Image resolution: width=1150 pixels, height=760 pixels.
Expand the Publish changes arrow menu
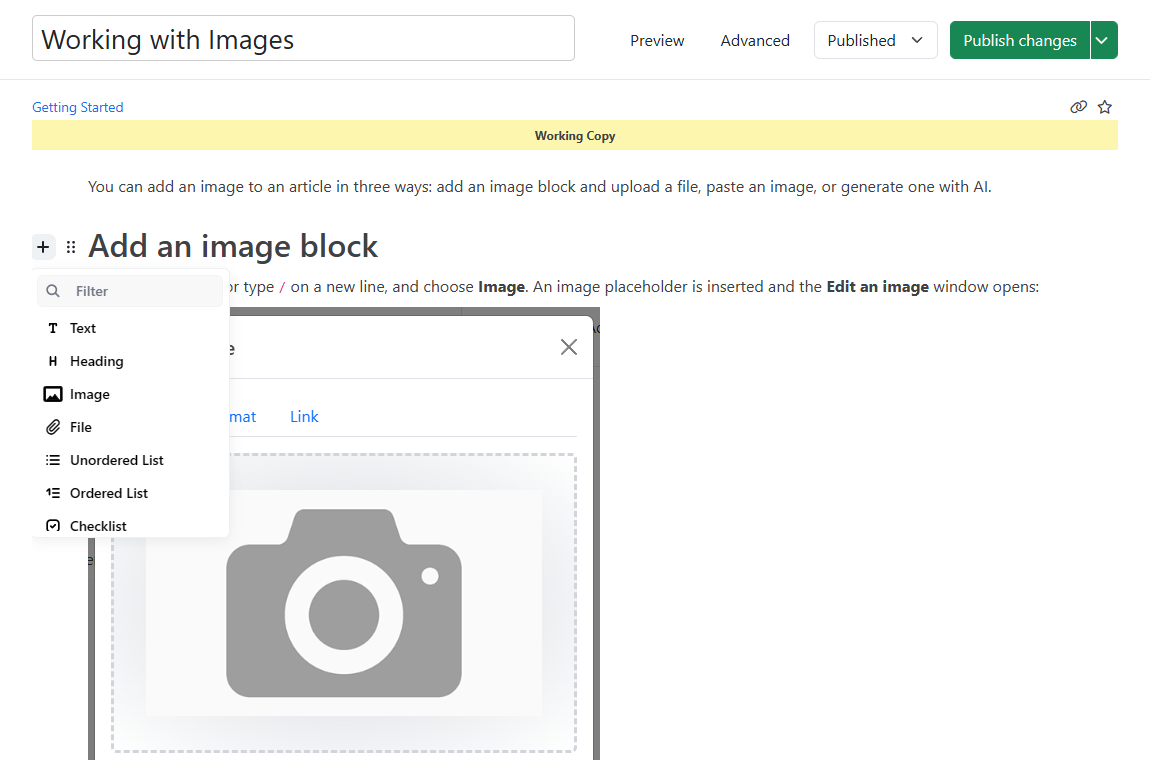point(1103,40)
